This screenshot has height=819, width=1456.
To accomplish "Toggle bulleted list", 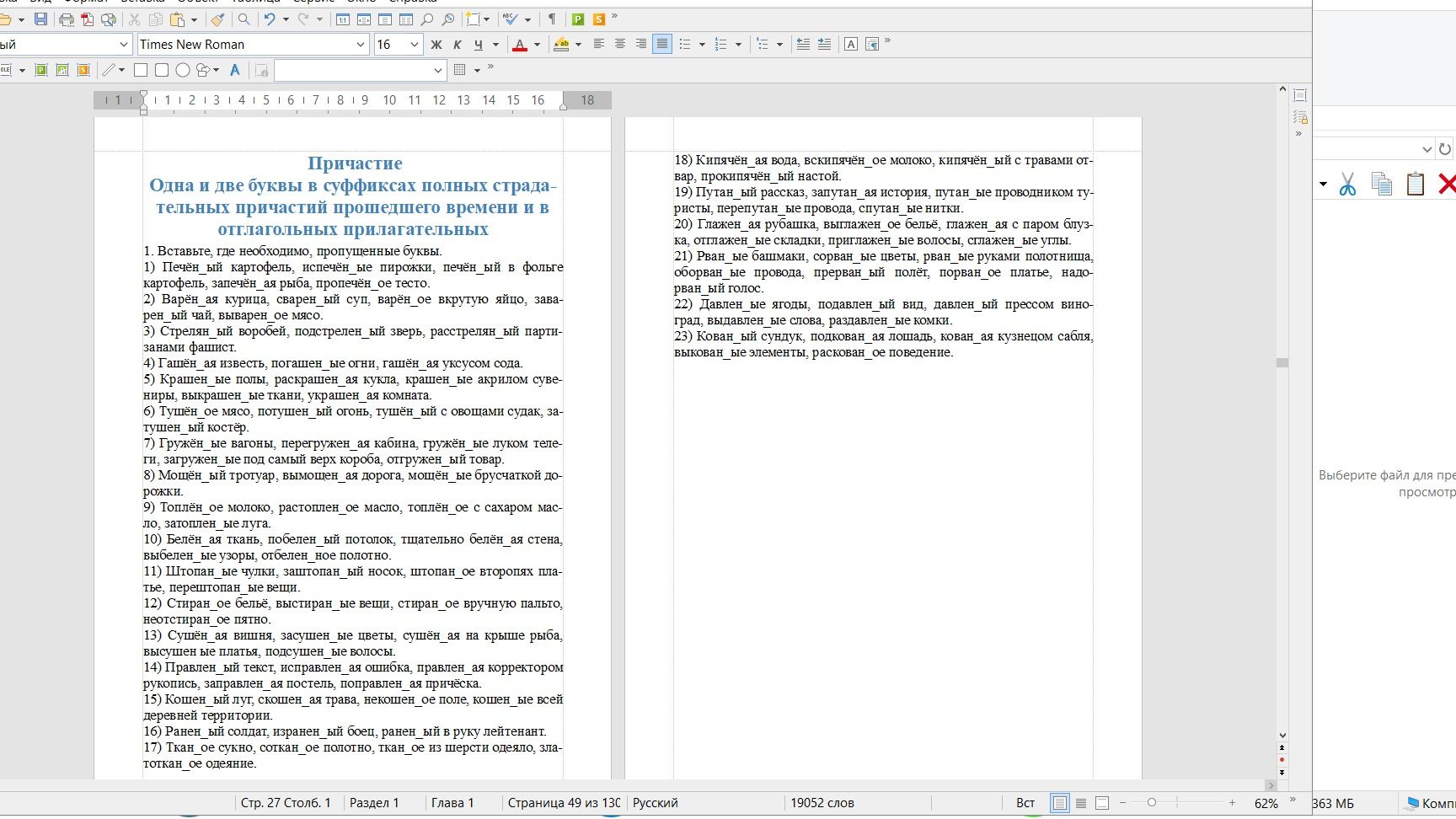I will tap(685, 45).
